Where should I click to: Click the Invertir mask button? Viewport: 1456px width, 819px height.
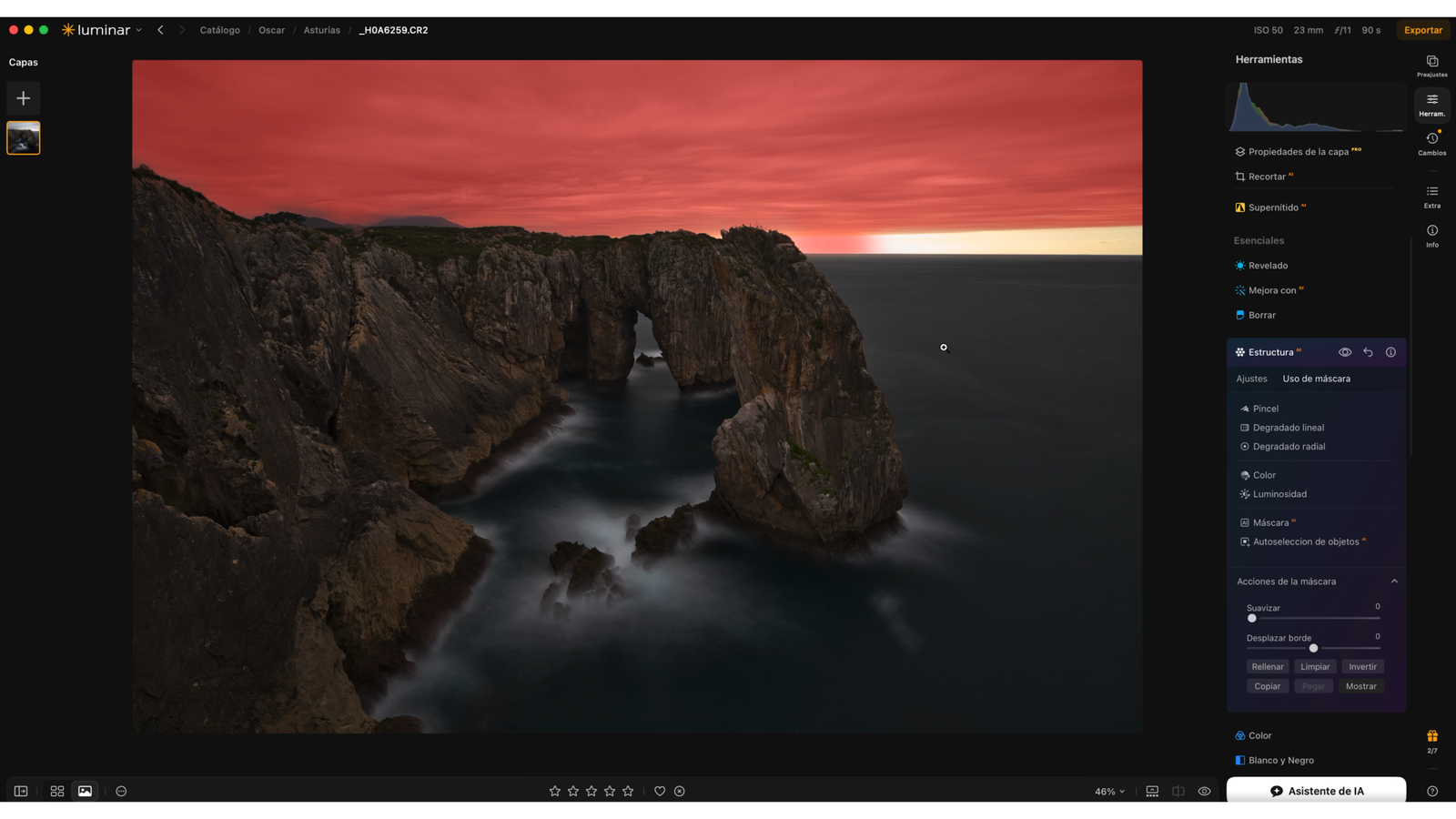pos(1362,667)
